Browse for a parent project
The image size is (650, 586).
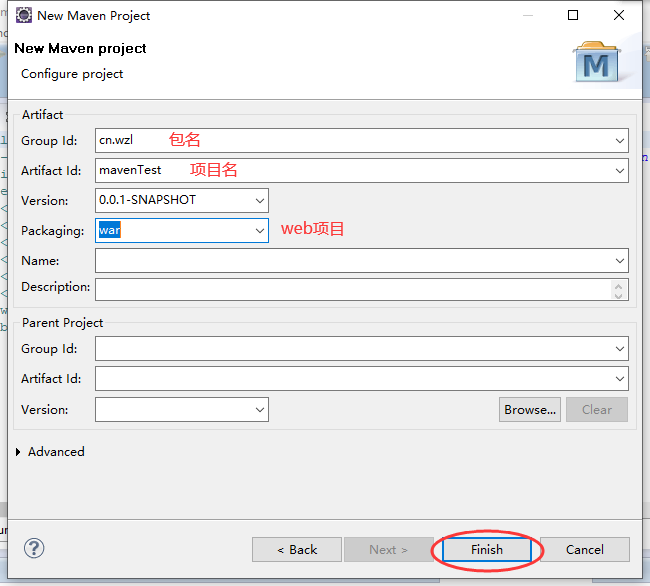click(530, 409)
